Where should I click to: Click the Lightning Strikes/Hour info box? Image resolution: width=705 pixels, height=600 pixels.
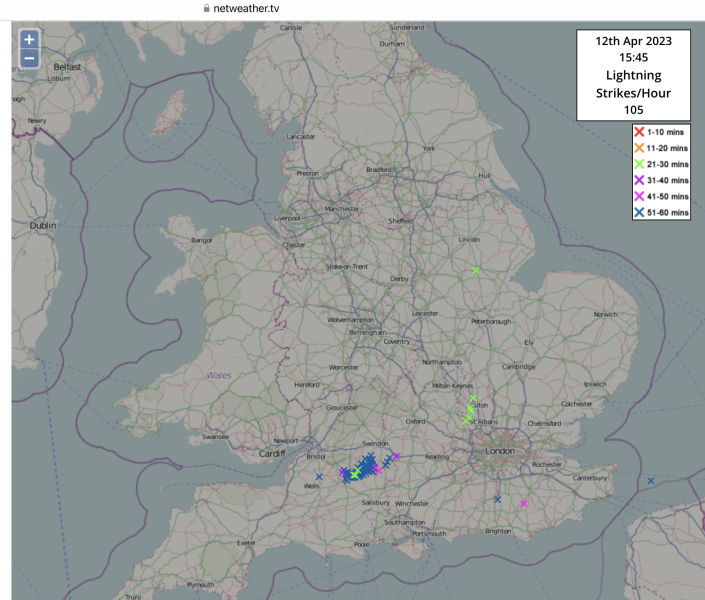(x=633, y=75)
